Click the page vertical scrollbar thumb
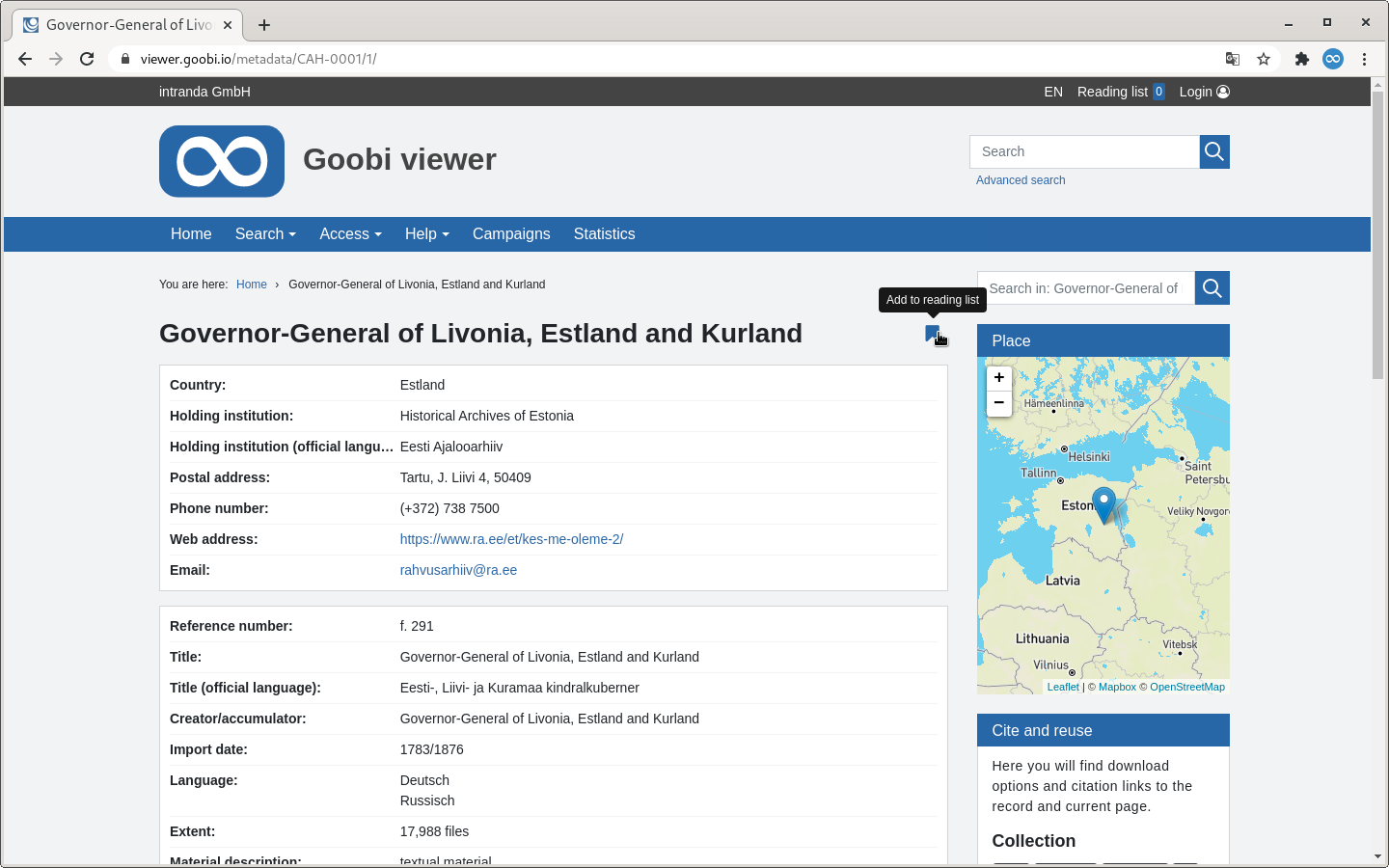Image resolution: width=1389 pixels, height=868 pixels. (1377, 234)
